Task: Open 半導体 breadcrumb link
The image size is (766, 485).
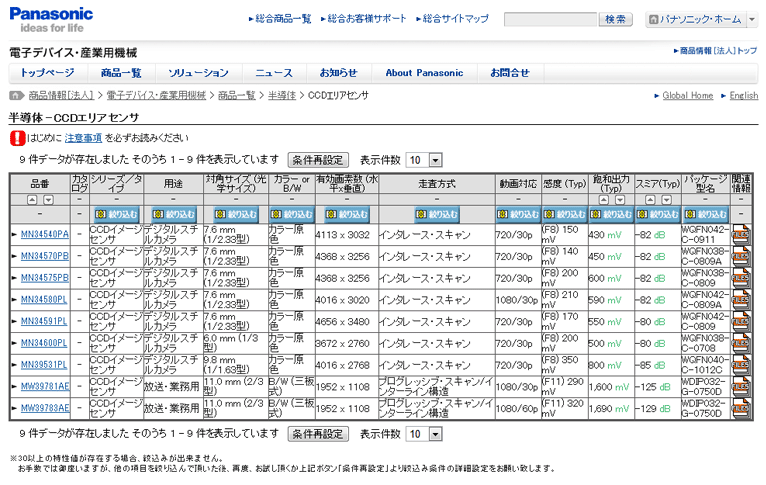Action: pos(282,96)
